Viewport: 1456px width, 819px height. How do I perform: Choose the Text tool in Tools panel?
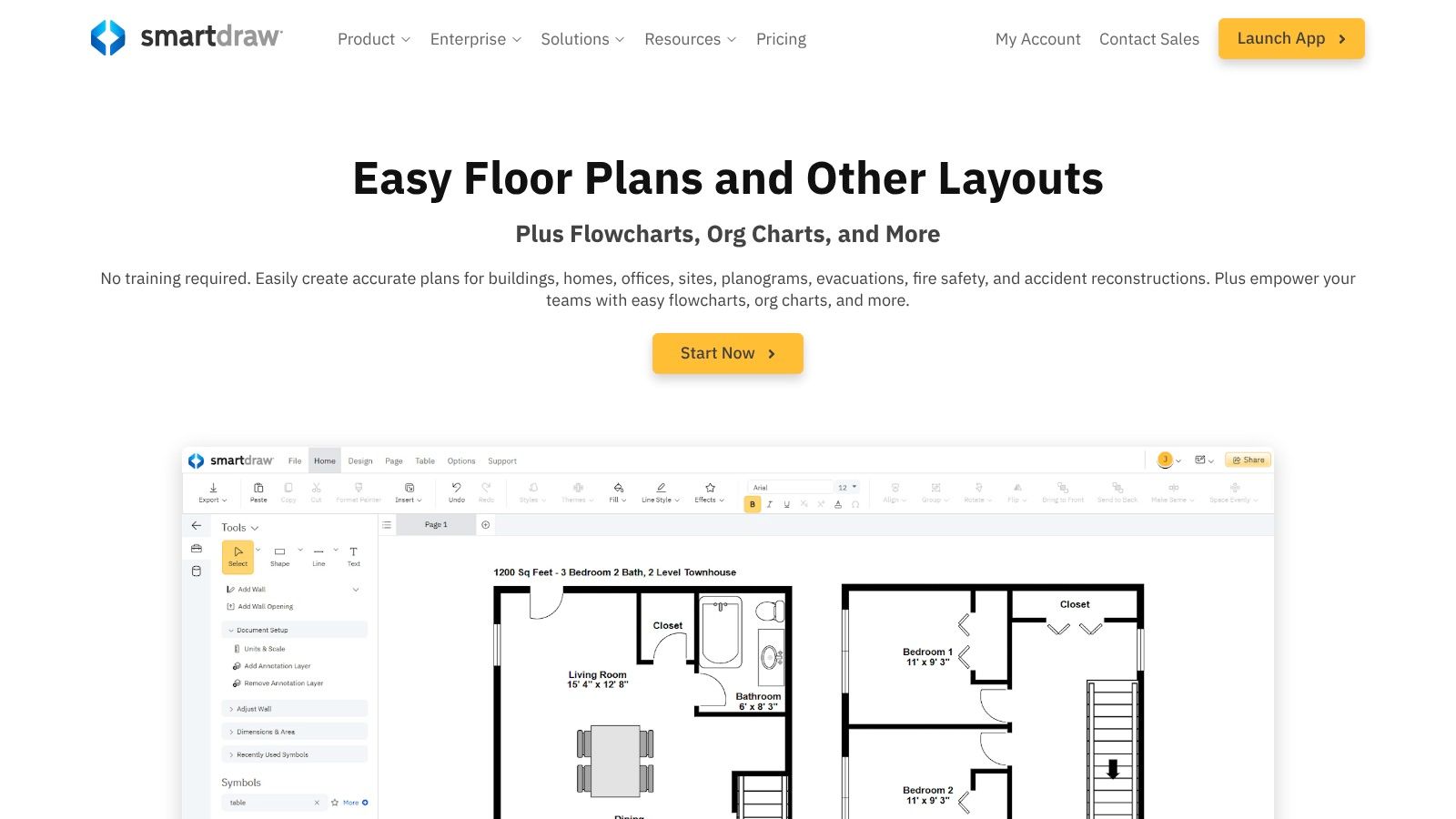click(x=353, y=556)
